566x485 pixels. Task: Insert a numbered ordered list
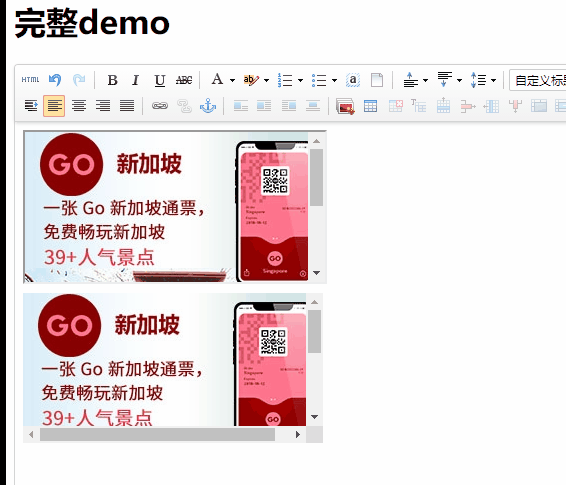click(285, 80)
